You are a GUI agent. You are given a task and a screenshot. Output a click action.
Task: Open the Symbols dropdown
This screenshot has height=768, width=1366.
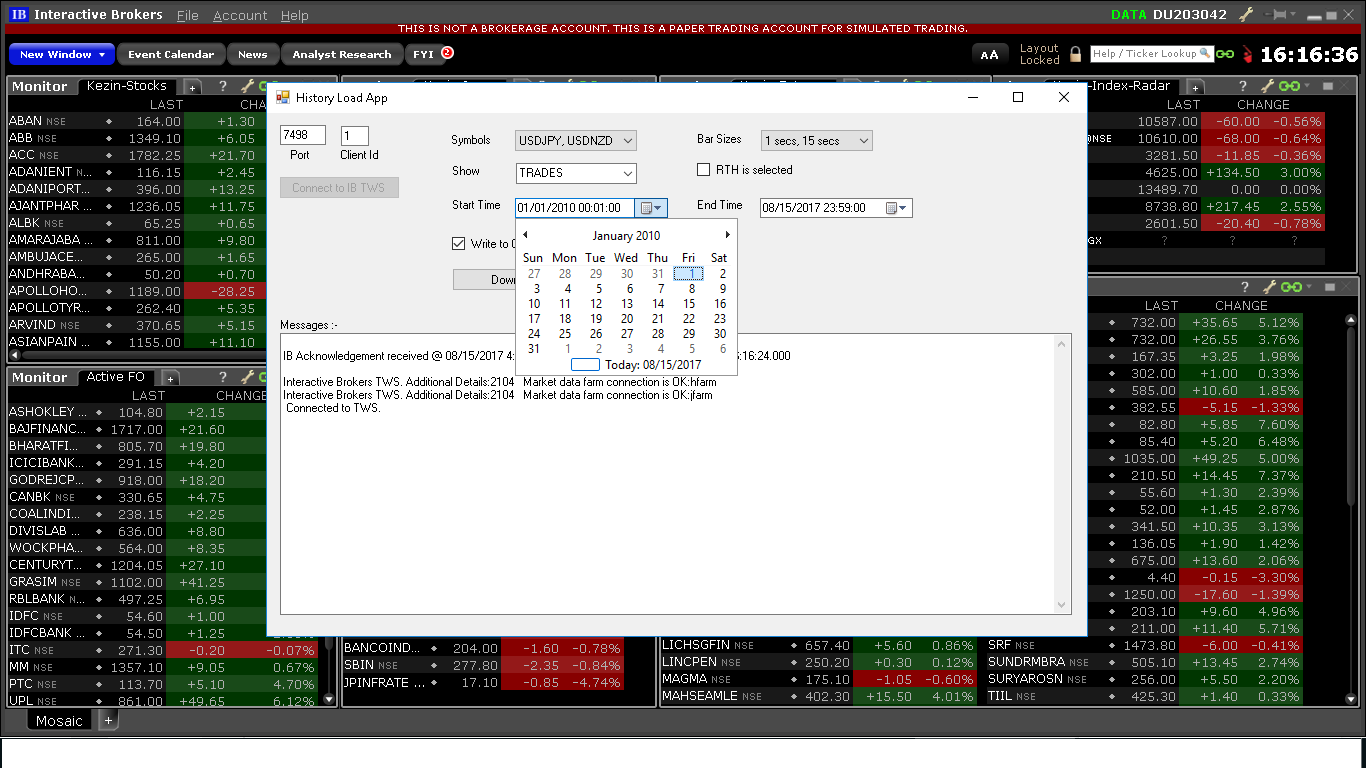576,141
